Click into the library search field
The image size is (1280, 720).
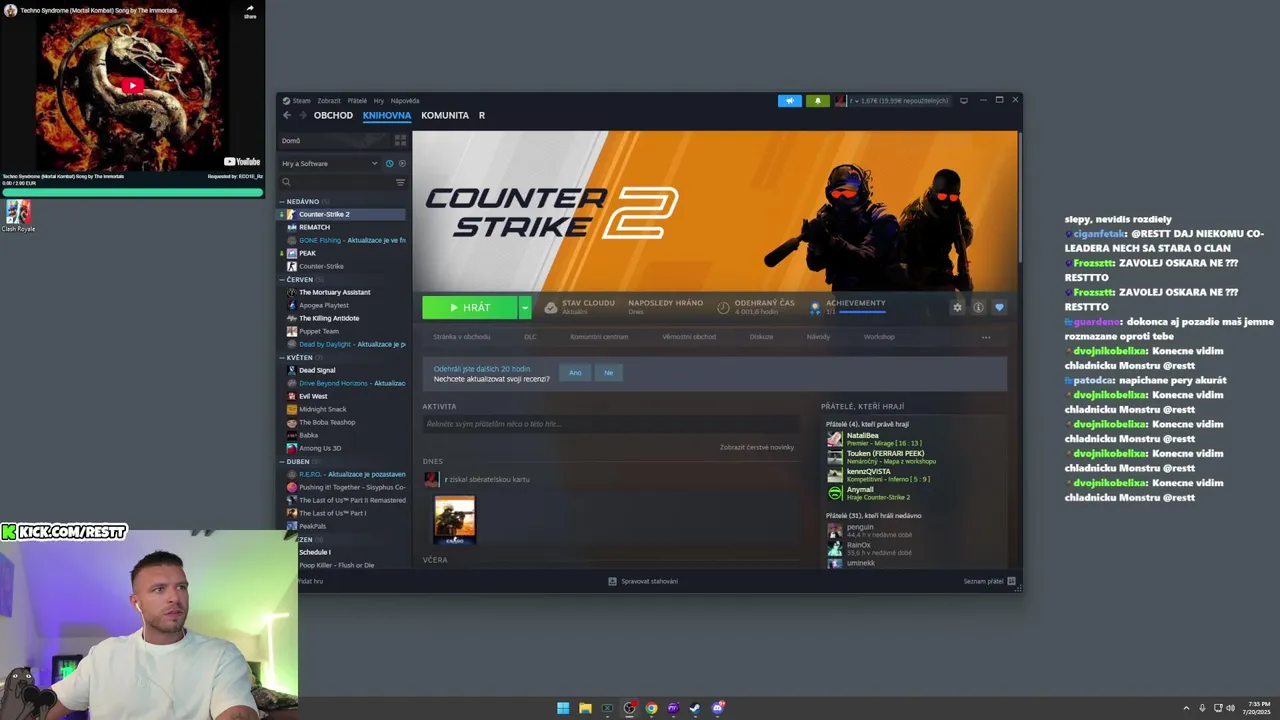[x=336, y=182]
